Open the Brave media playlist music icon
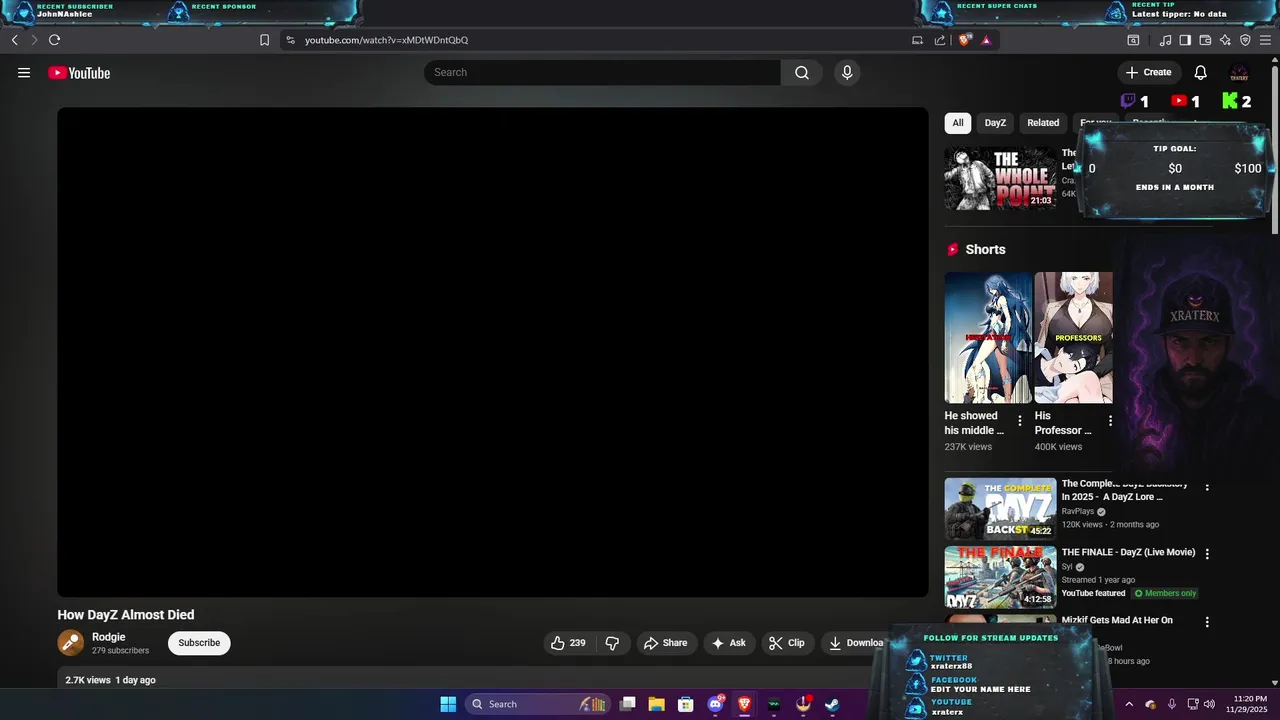The image size is (1280, 720). click(x=1165, y=40)
